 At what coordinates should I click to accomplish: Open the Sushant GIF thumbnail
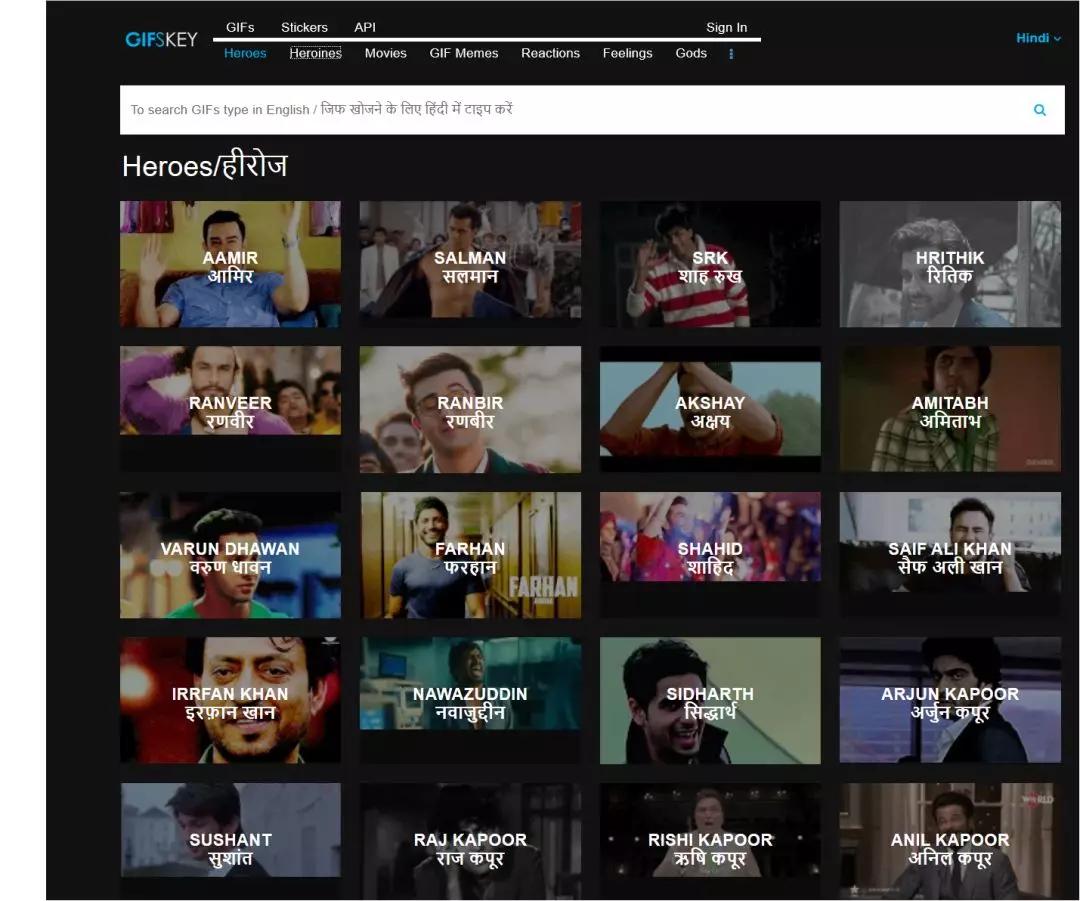[x=230, y=842]
